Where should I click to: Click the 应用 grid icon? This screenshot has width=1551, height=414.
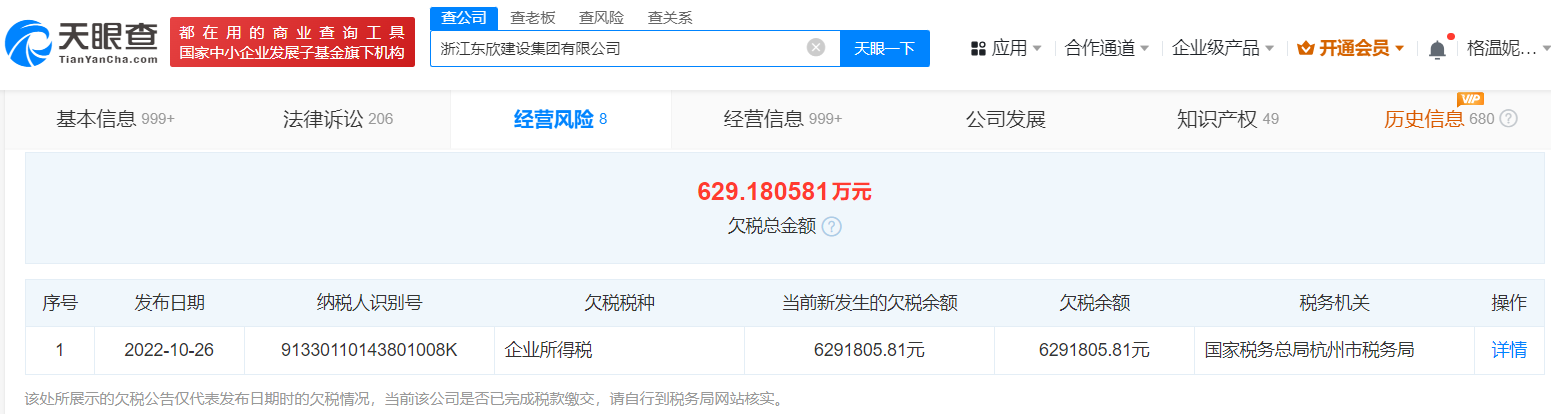coord(978,48)
